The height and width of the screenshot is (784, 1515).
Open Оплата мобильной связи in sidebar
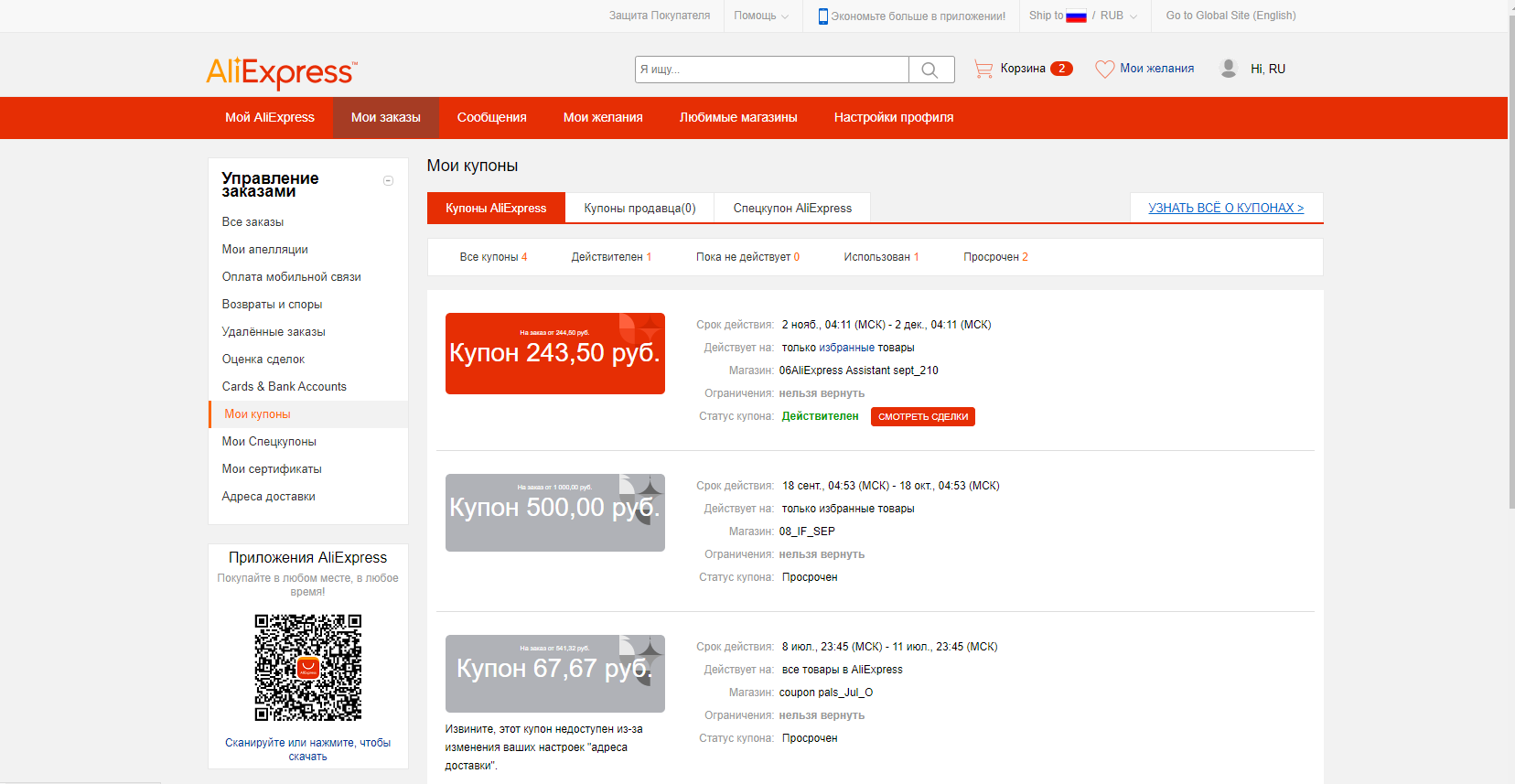pyautogui.click(x=291, y=277)
